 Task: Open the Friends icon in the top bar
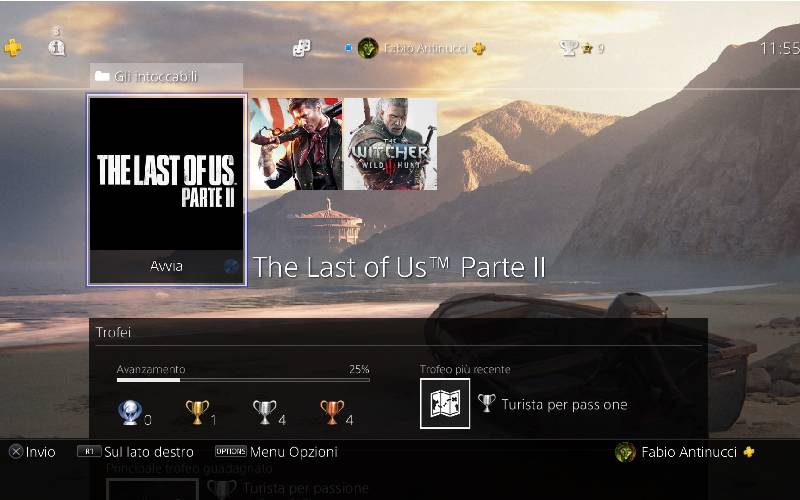click(301, 48)
